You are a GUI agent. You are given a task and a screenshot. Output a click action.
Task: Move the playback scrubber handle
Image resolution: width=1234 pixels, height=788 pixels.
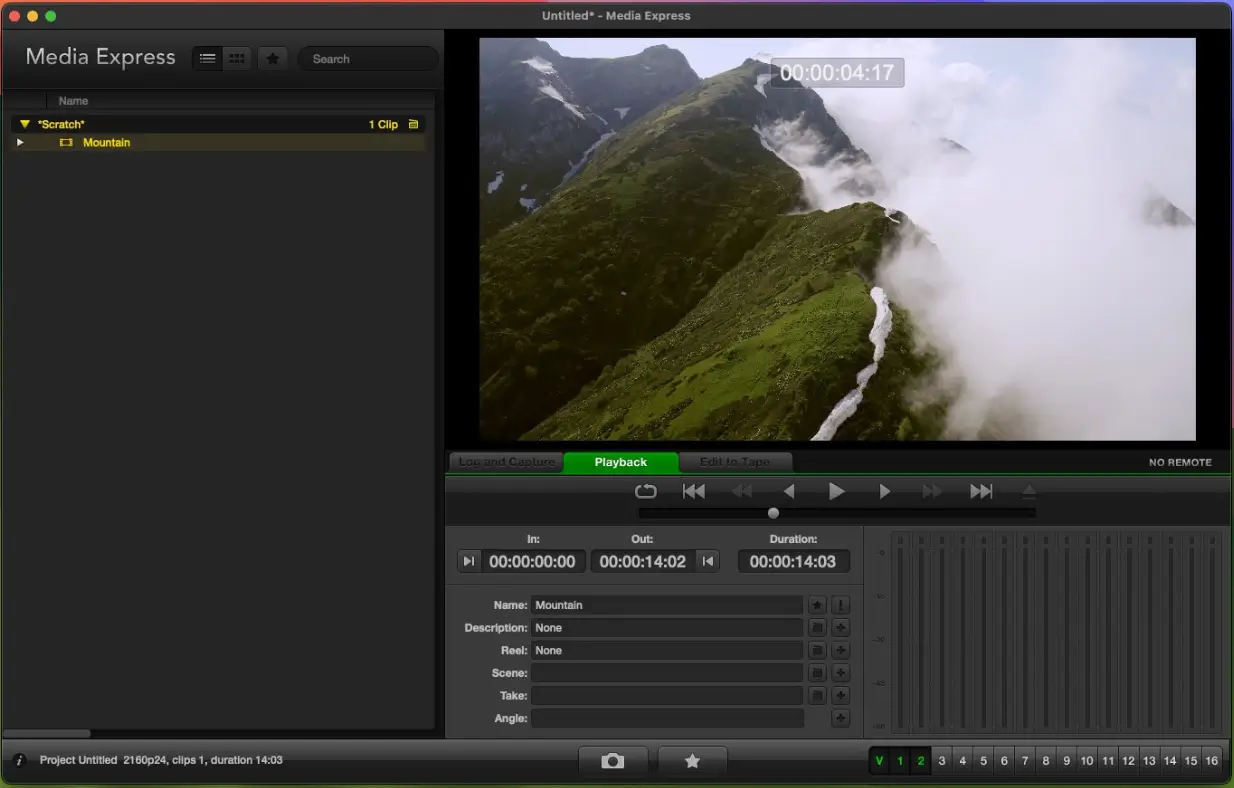pyautogui.click(x=773, y=513)
